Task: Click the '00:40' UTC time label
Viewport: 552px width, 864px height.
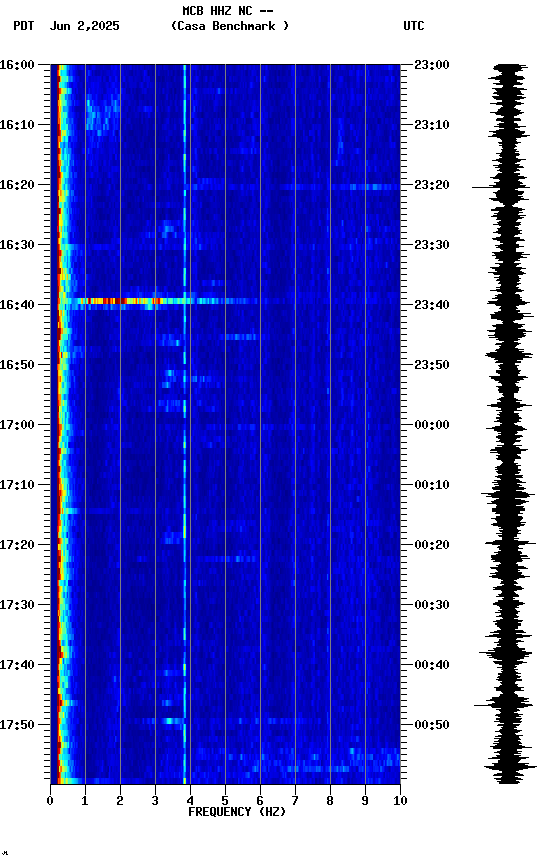Action: click(x=432, y=666)
